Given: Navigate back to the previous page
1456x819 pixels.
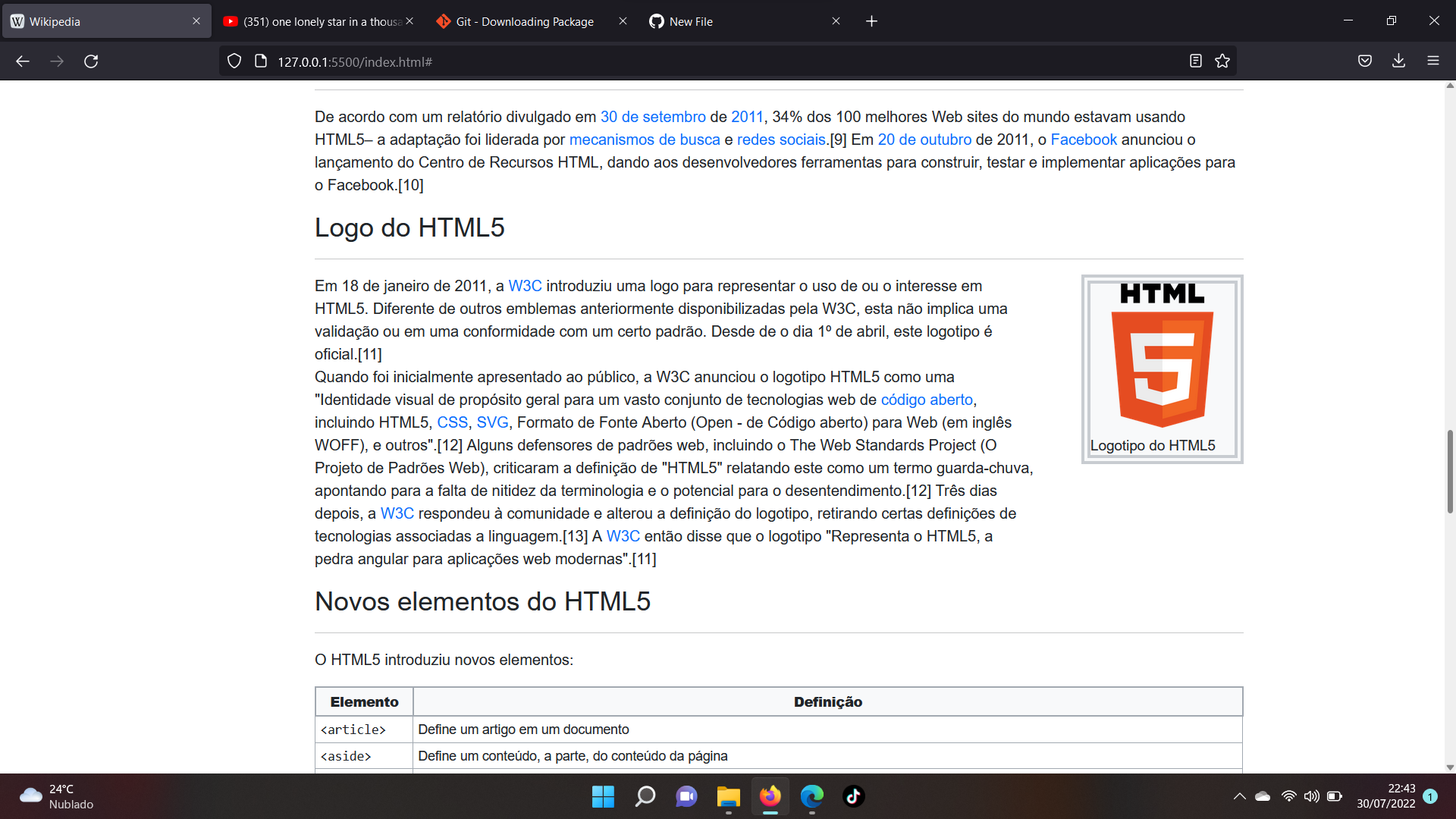Looking at the screenshot, I should pos(22,61).
